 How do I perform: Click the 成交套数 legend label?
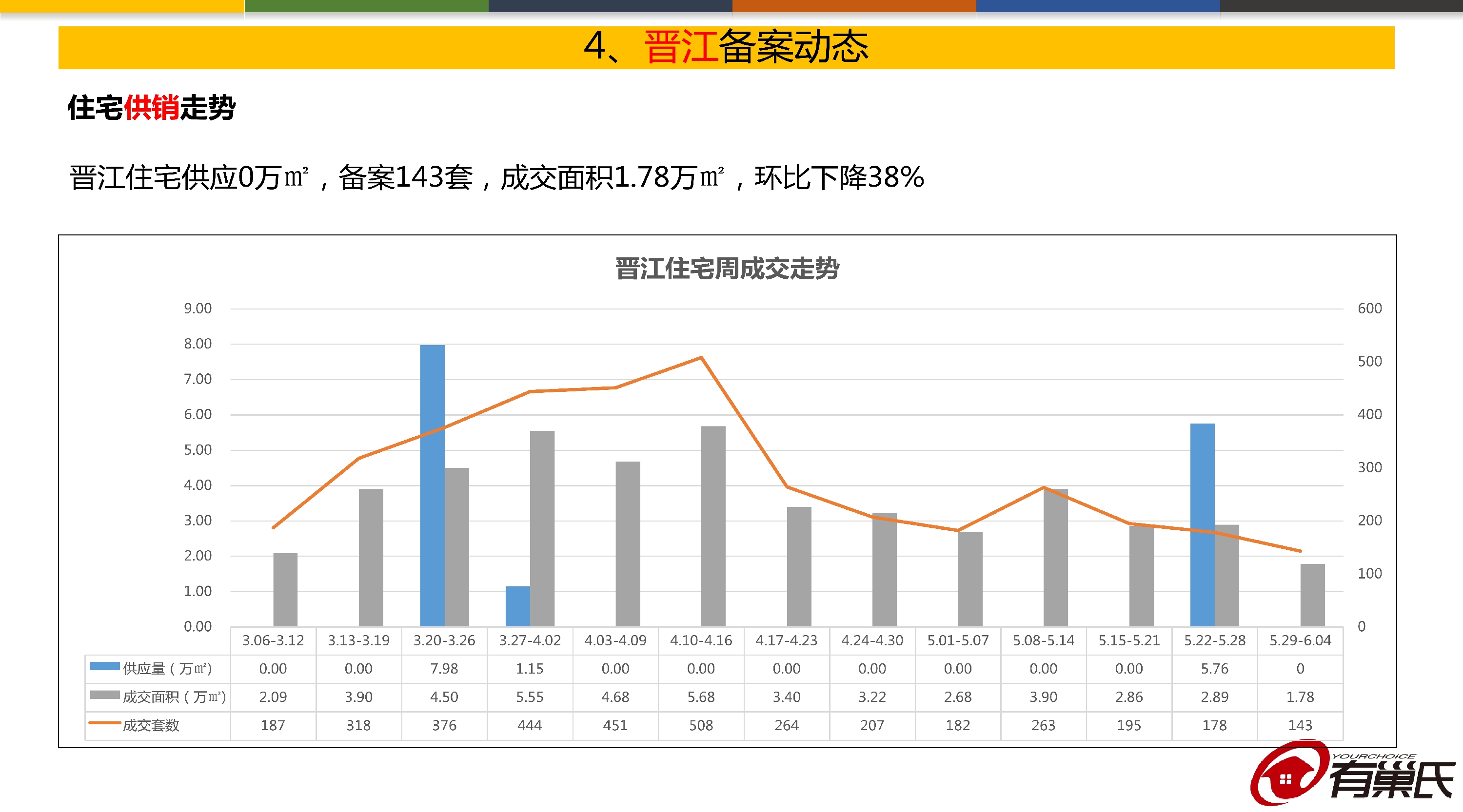(x=151, y=725)
